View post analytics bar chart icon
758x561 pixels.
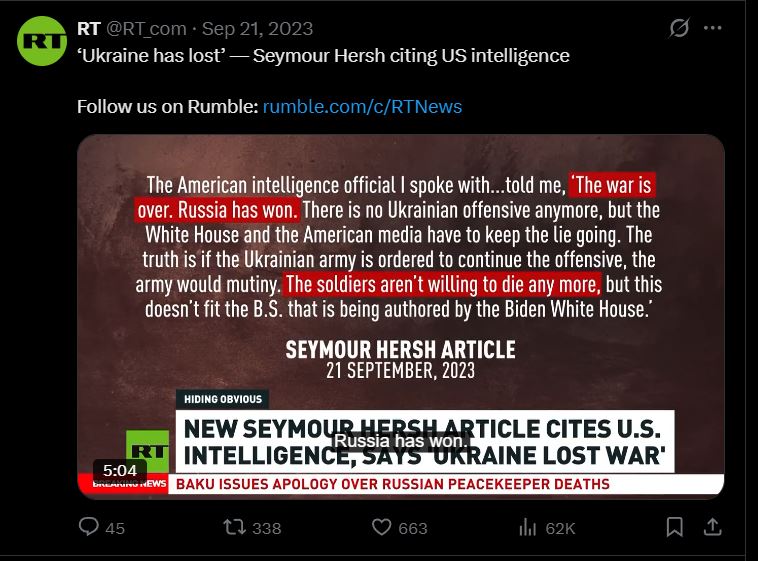click(527, 527)
